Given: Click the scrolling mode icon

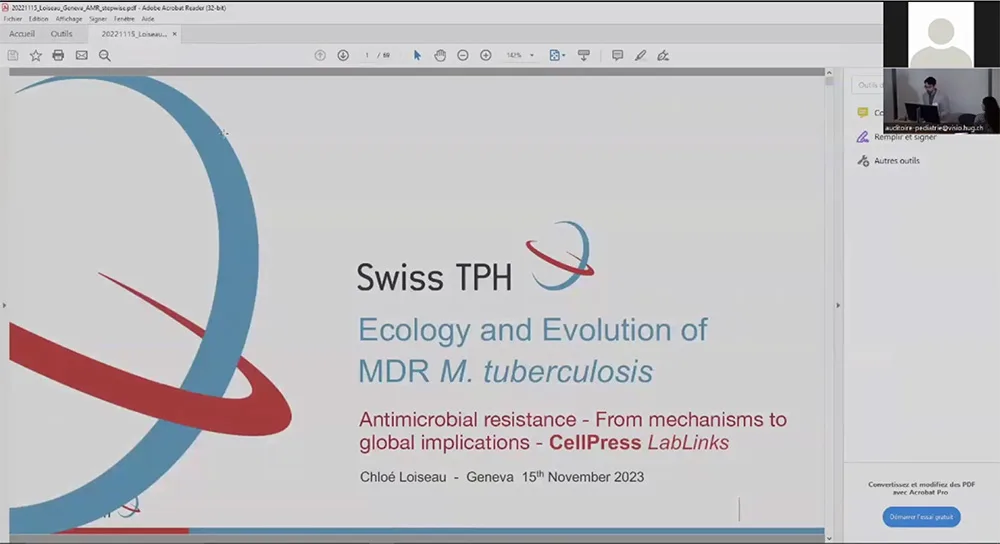Looking at the screenshot, I should 584,55.
